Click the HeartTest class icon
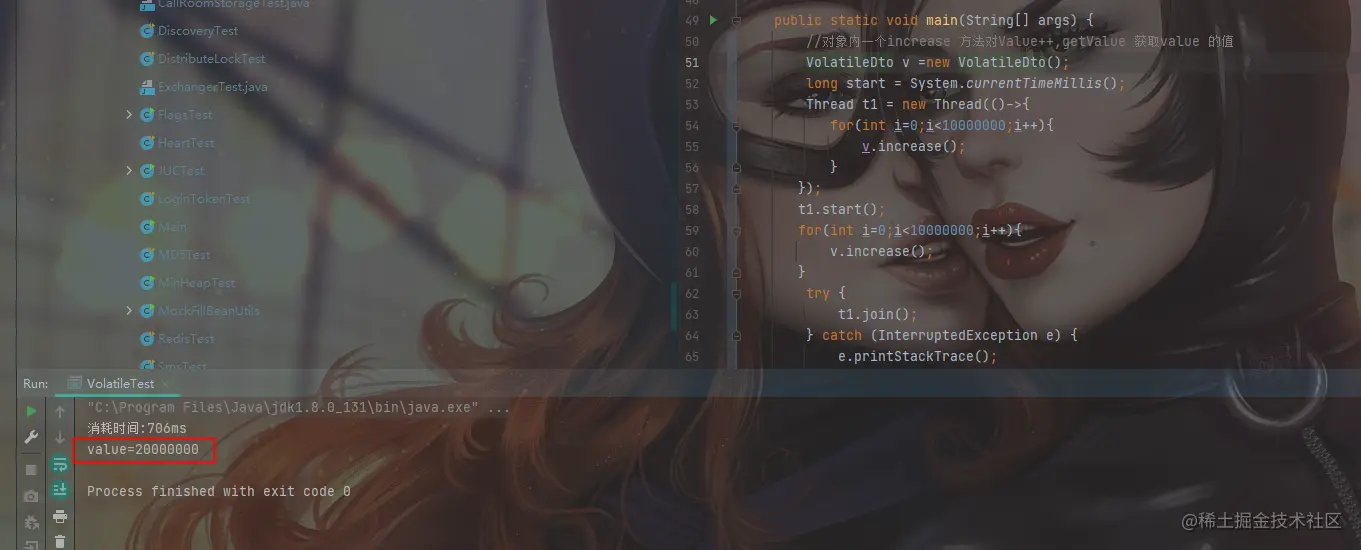This screenshot has width=1361, height=550. [147, 143]
